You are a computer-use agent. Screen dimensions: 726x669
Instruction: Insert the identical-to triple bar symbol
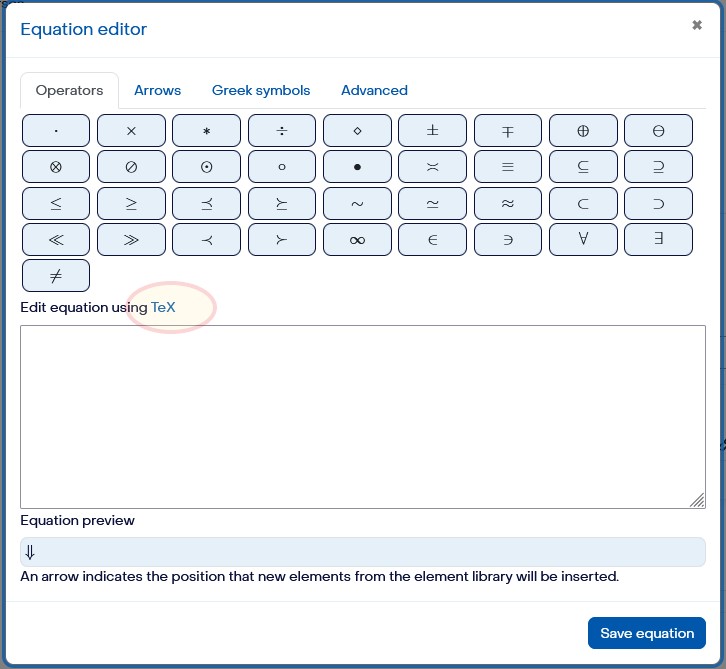(507, 167)
